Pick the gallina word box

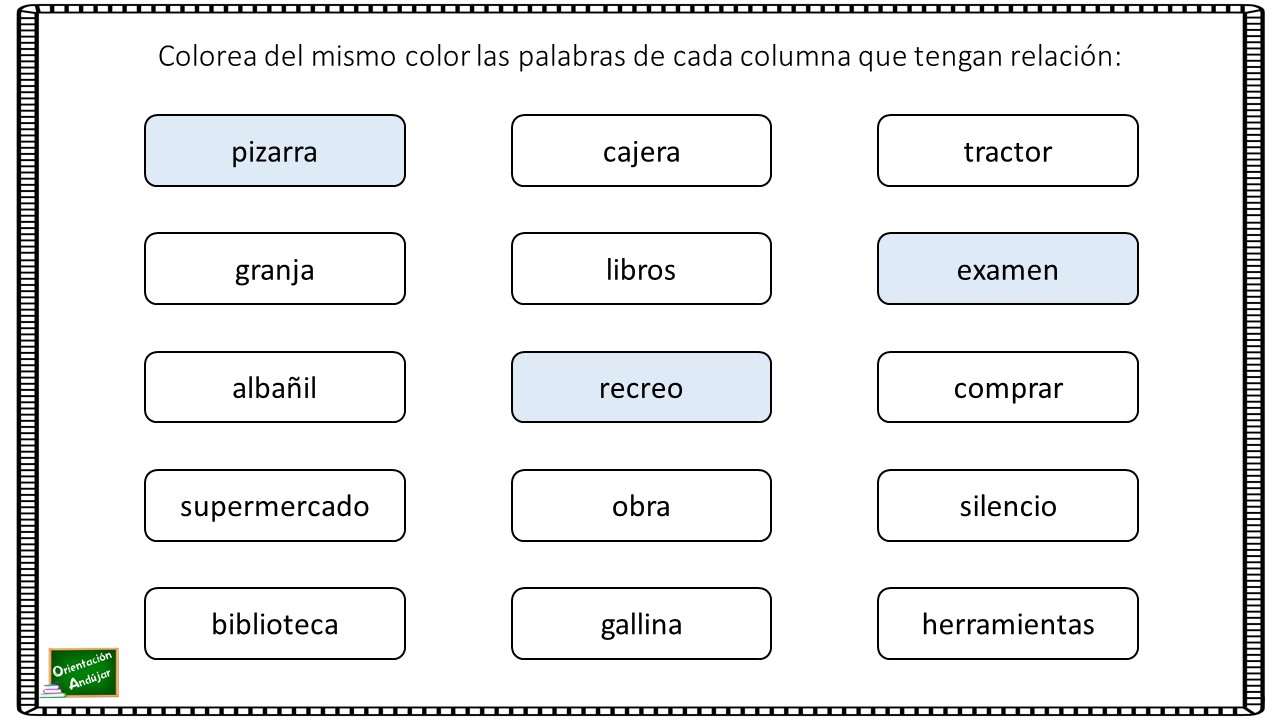(641, 624)
